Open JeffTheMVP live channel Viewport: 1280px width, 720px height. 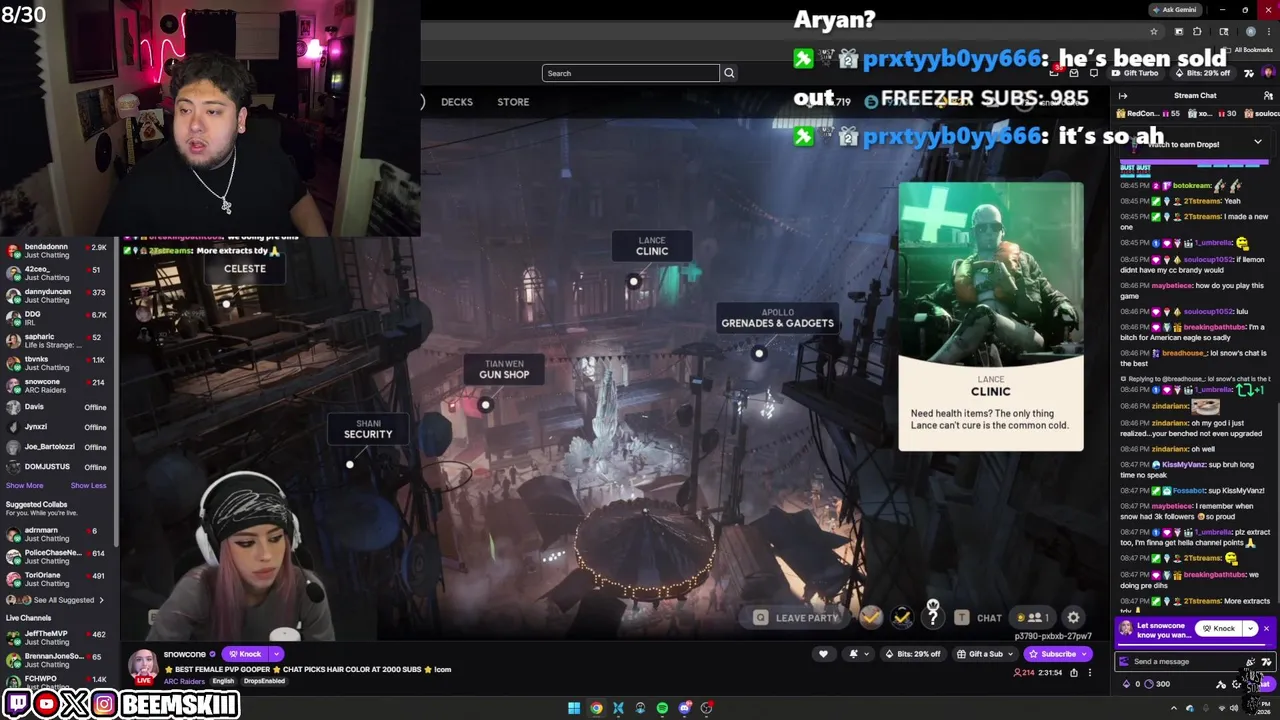(x=58, y=638)
